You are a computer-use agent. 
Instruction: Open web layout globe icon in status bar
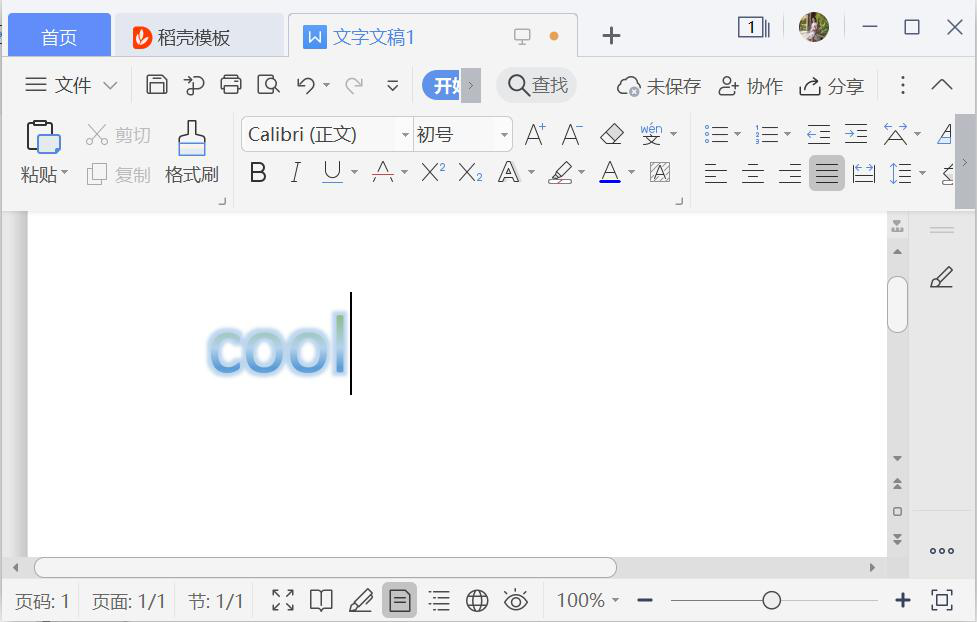click(x=477, y=600)
